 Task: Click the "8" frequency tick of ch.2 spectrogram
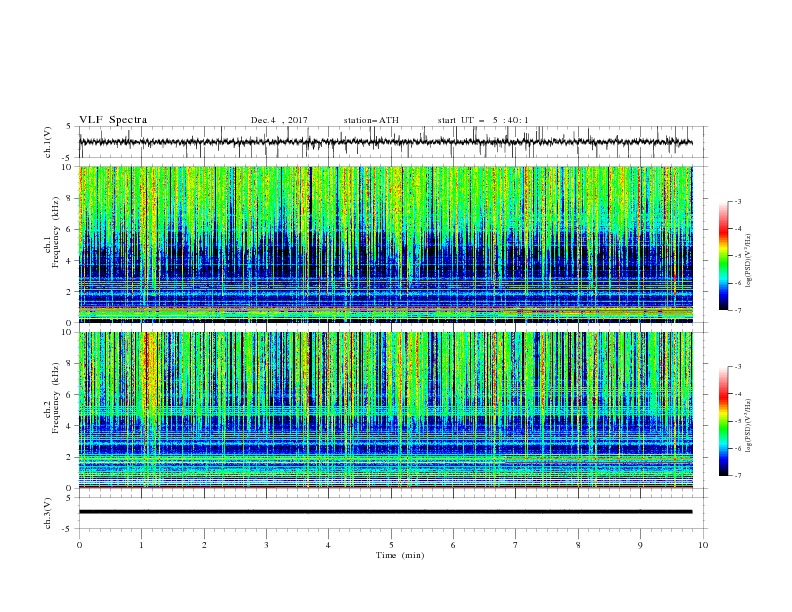(71, 364)
